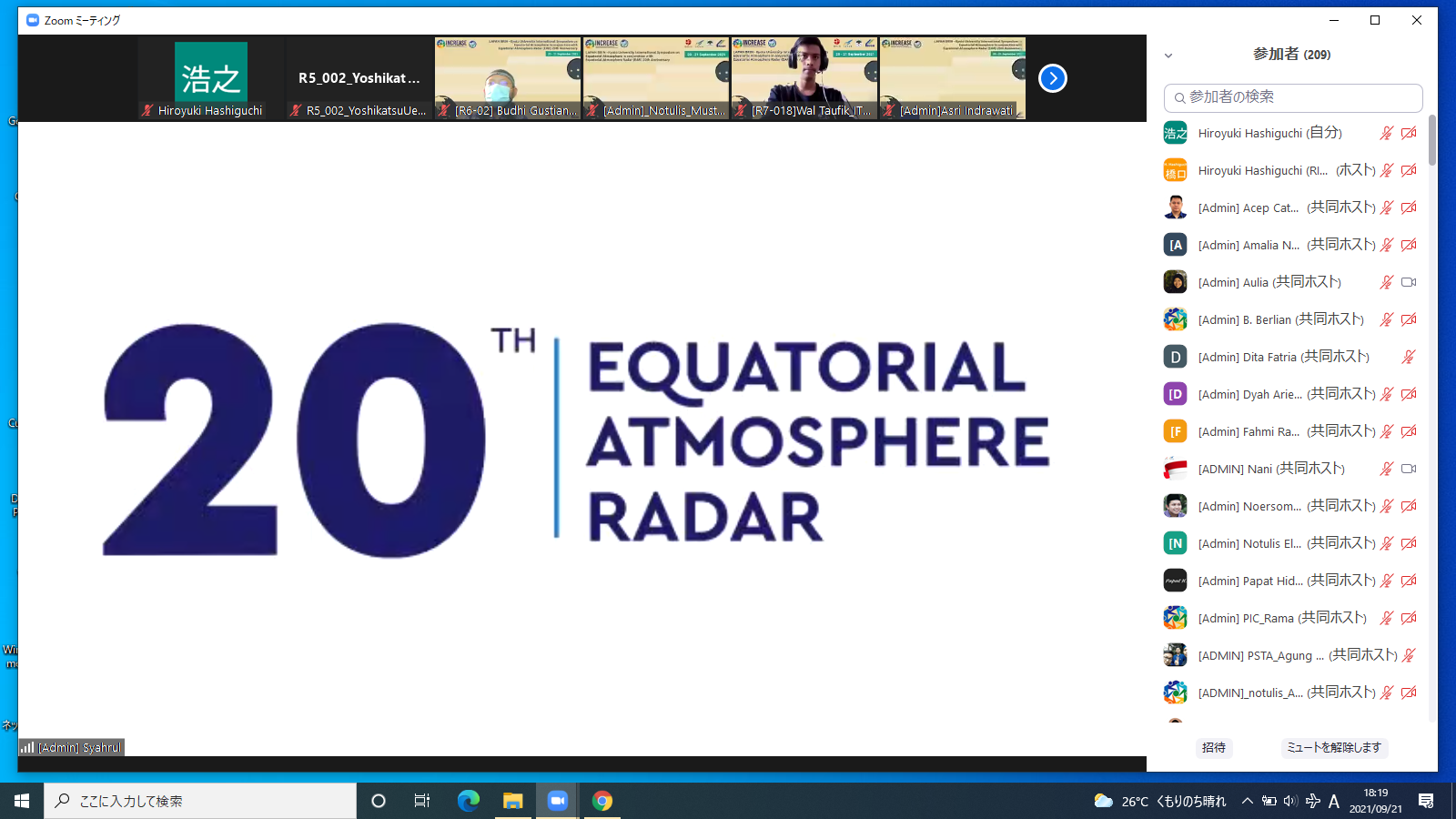Select participant [Admin] Noersom... name
The image size is (1456, 819).
[x=1249, y=507]
